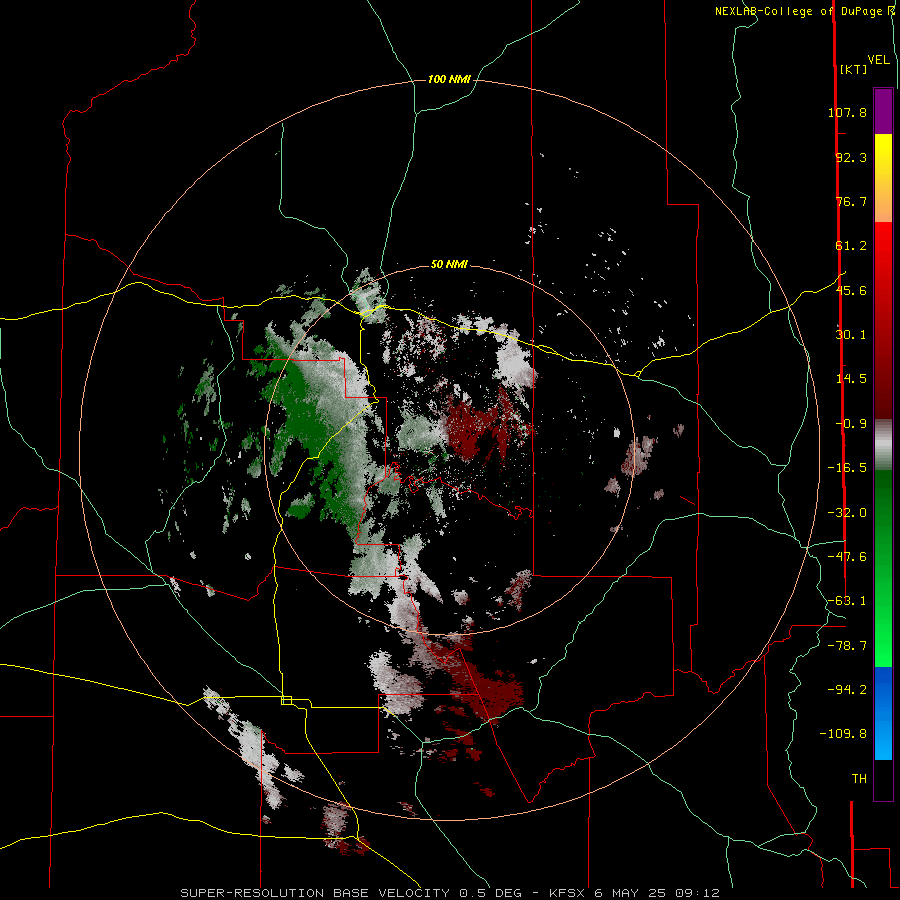
Task: Pick the blue segment of color bar
Action: tap(883, 713)
